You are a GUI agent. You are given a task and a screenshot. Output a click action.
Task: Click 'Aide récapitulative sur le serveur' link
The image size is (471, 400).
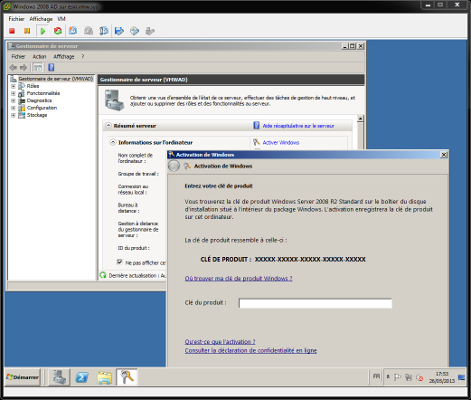tap(298, 126)
